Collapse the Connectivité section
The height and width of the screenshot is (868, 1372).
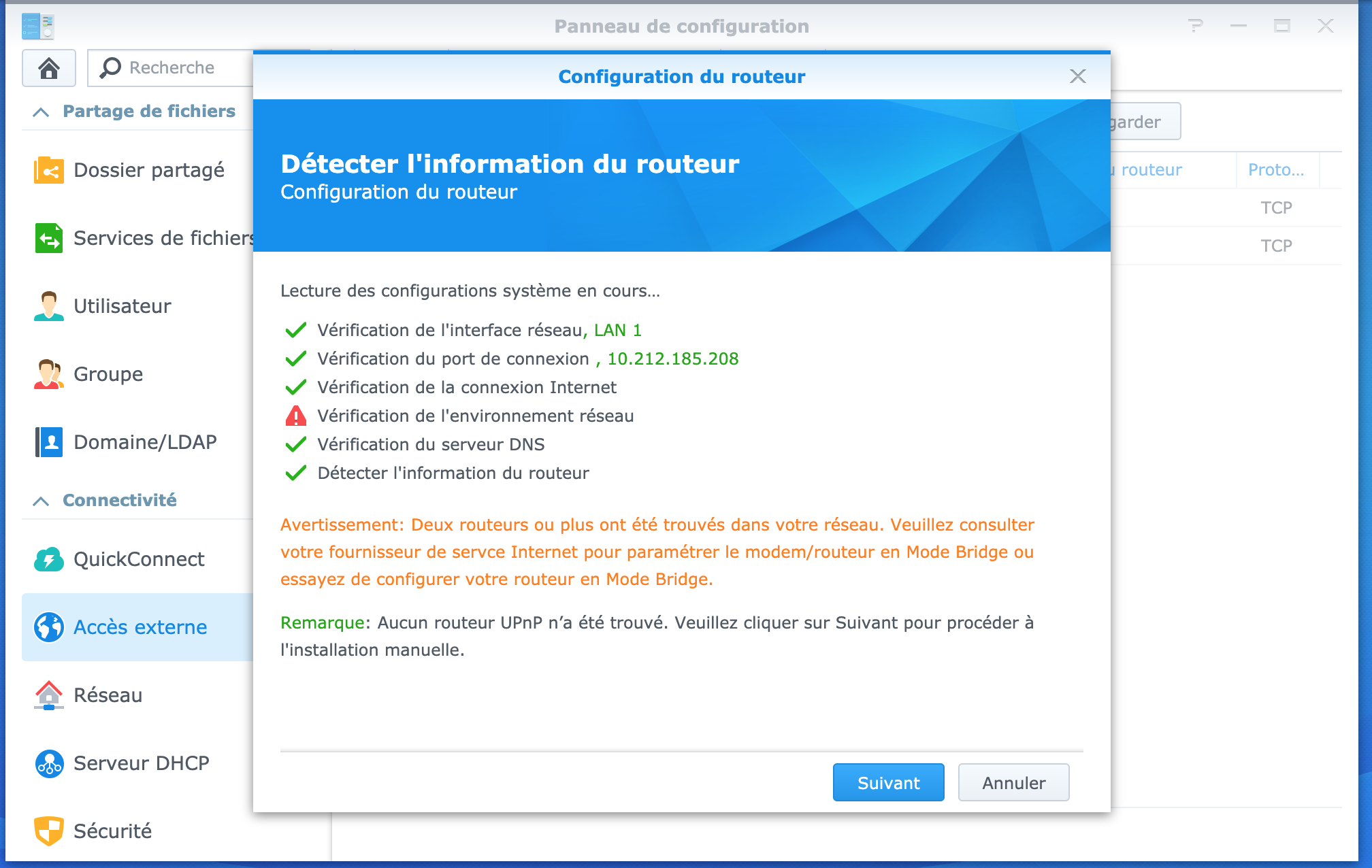41,501
